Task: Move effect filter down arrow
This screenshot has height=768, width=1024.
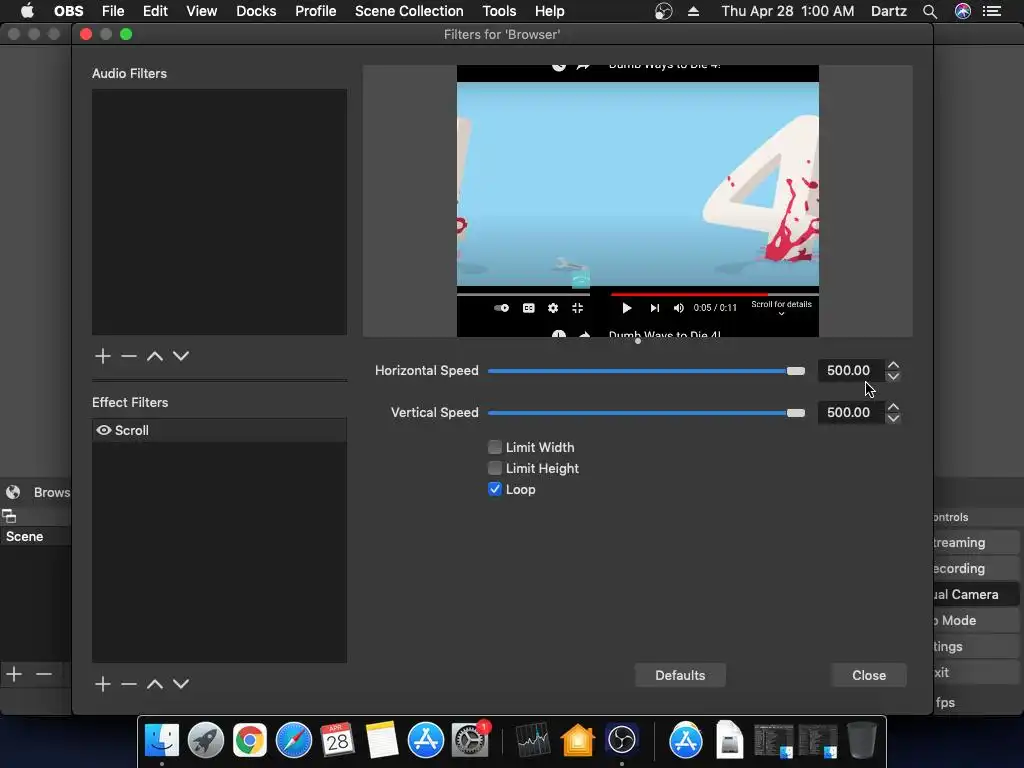Action: tap(181, 684)
